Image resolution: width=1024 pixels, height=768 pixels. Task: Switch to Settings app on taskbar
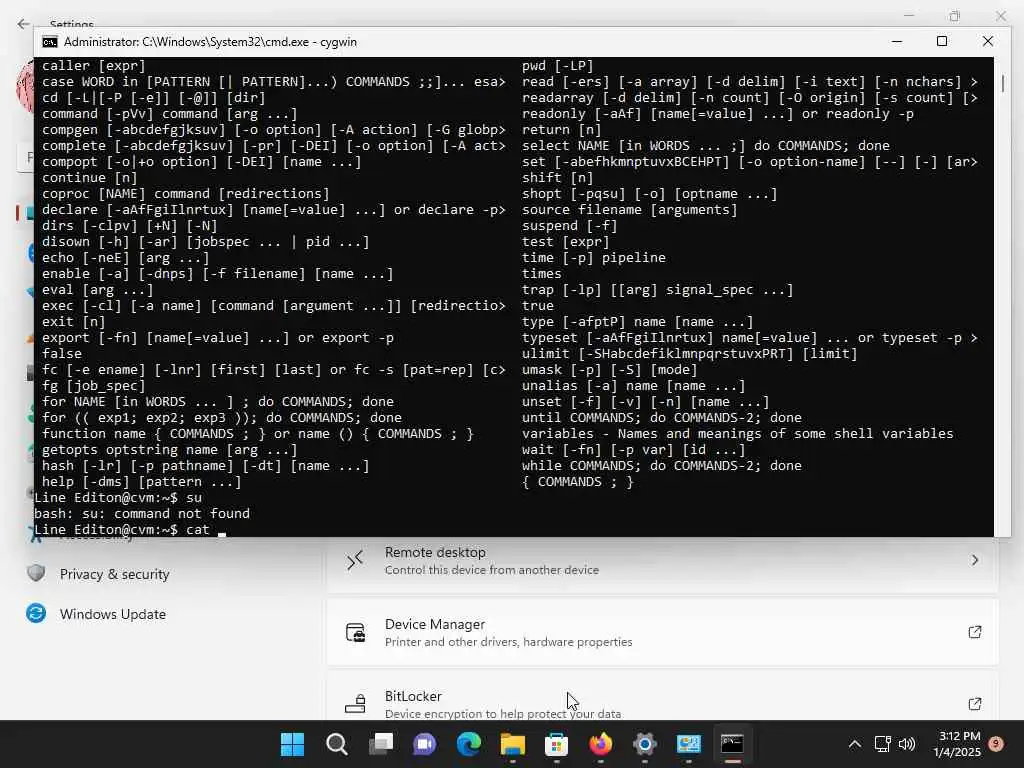[x=645, y=744]
